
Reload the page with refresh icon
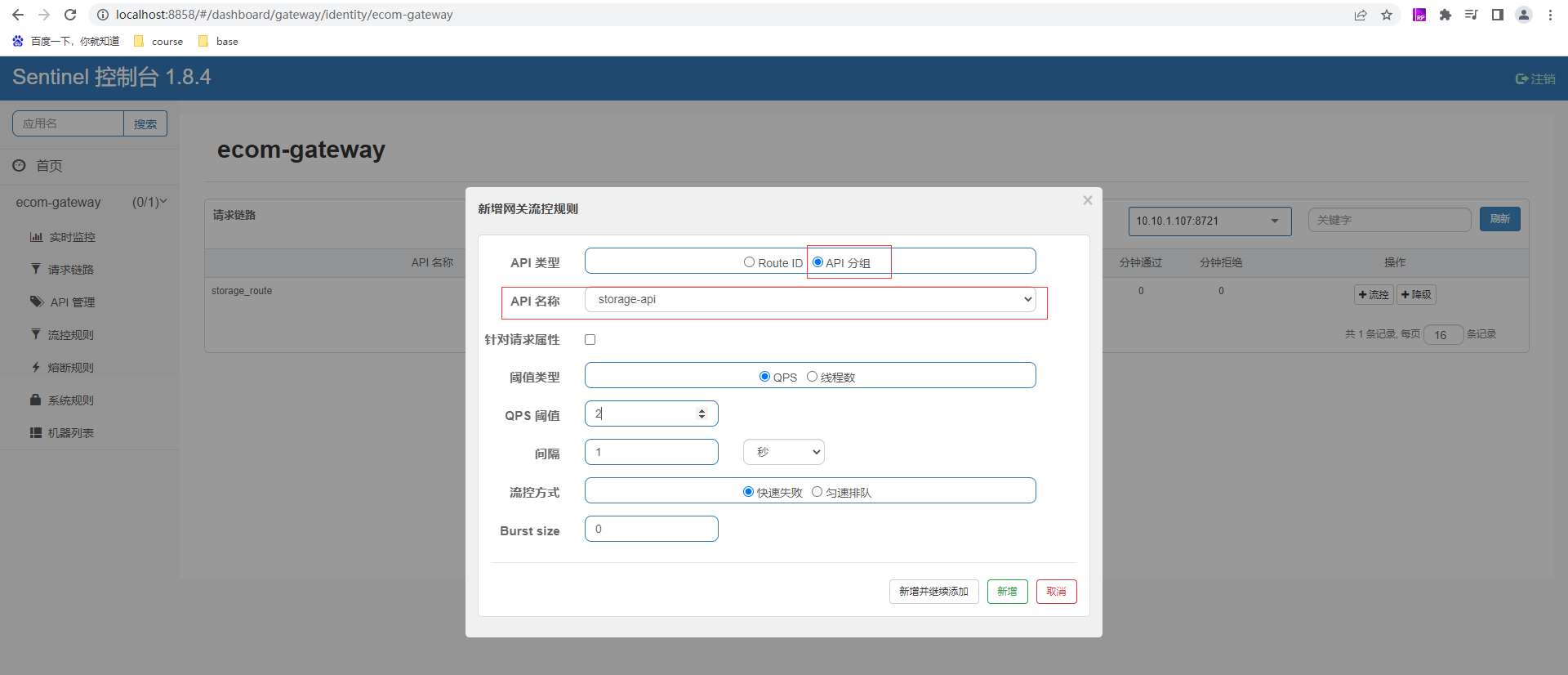[x=70, y=15]
